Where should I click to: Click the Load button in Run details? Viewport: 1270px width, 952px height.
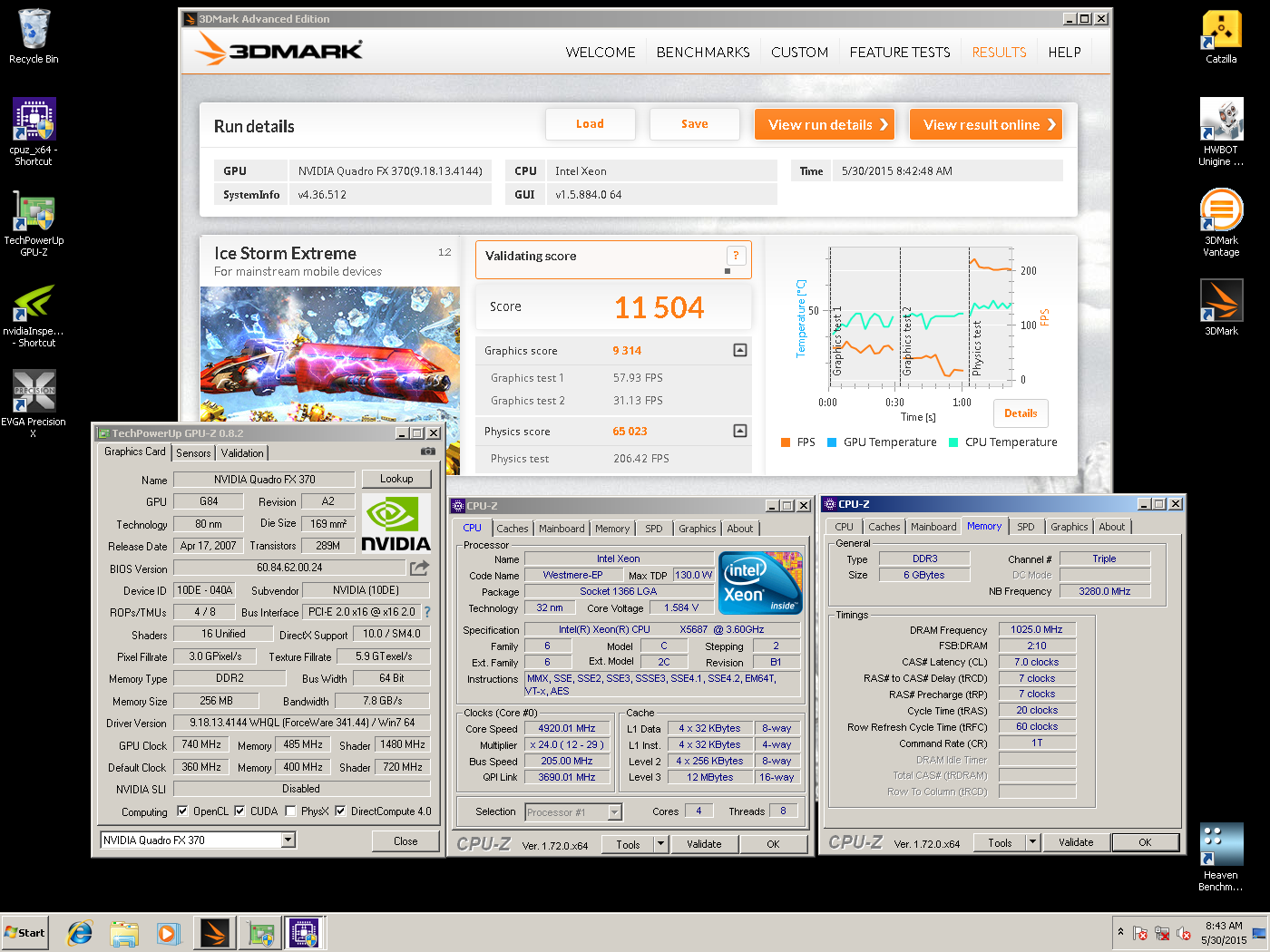point(590,124)
